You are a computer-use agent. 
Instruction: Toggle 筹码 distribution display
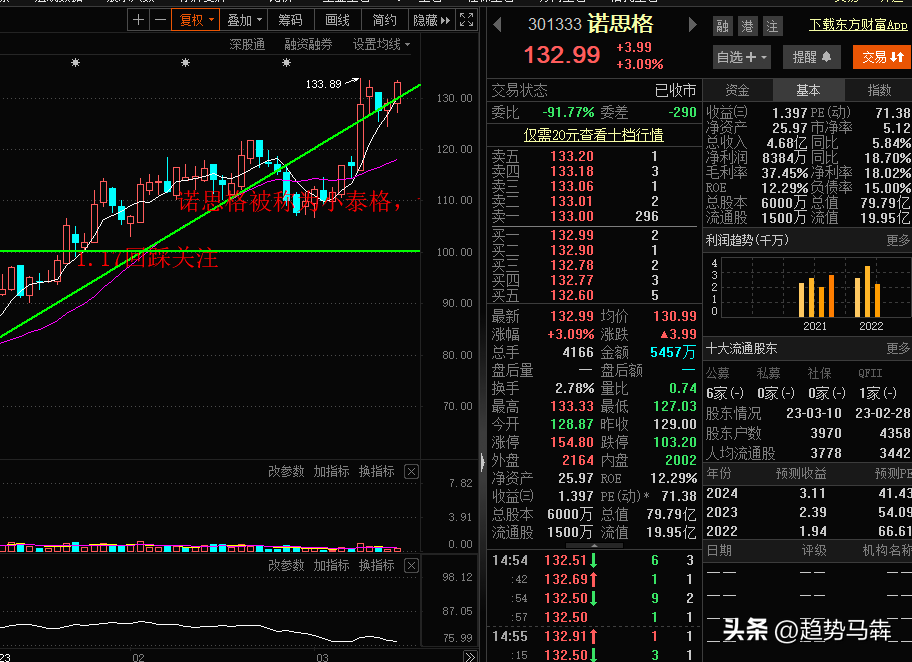point(290,20)
